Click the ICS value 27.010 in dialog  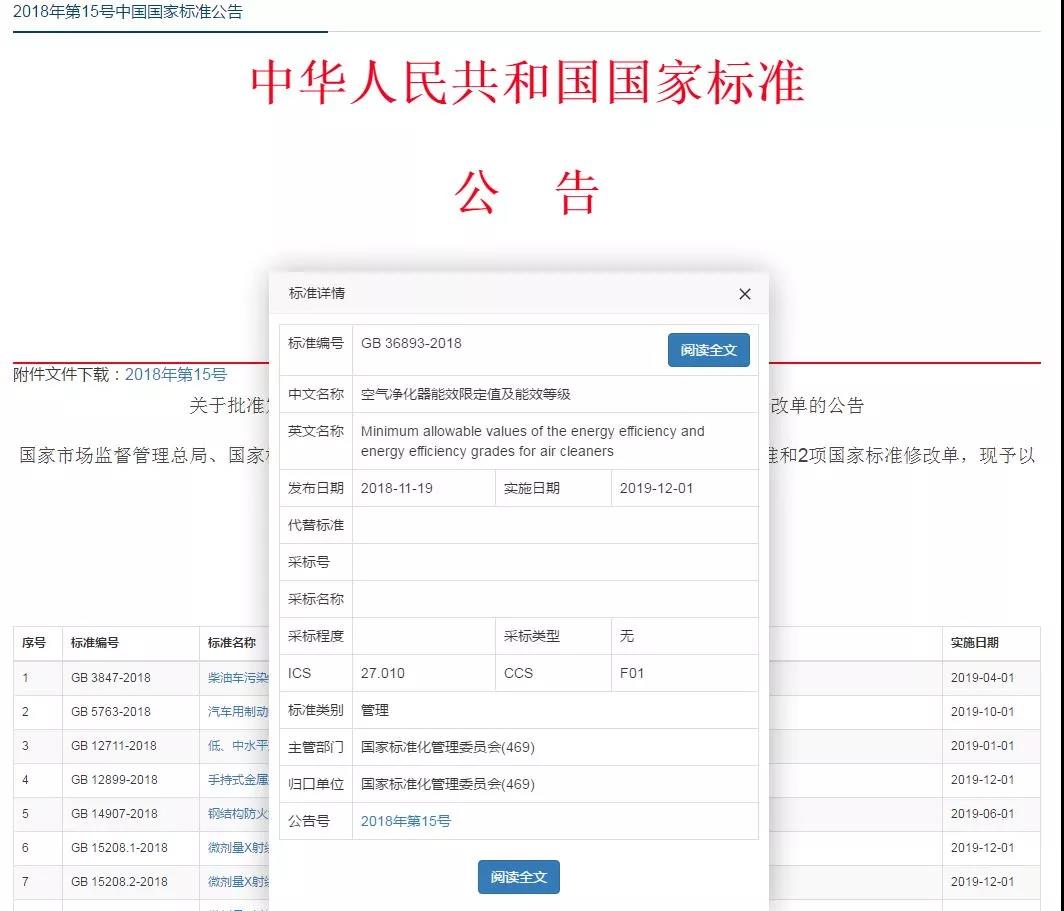click(x=383, y=673)
